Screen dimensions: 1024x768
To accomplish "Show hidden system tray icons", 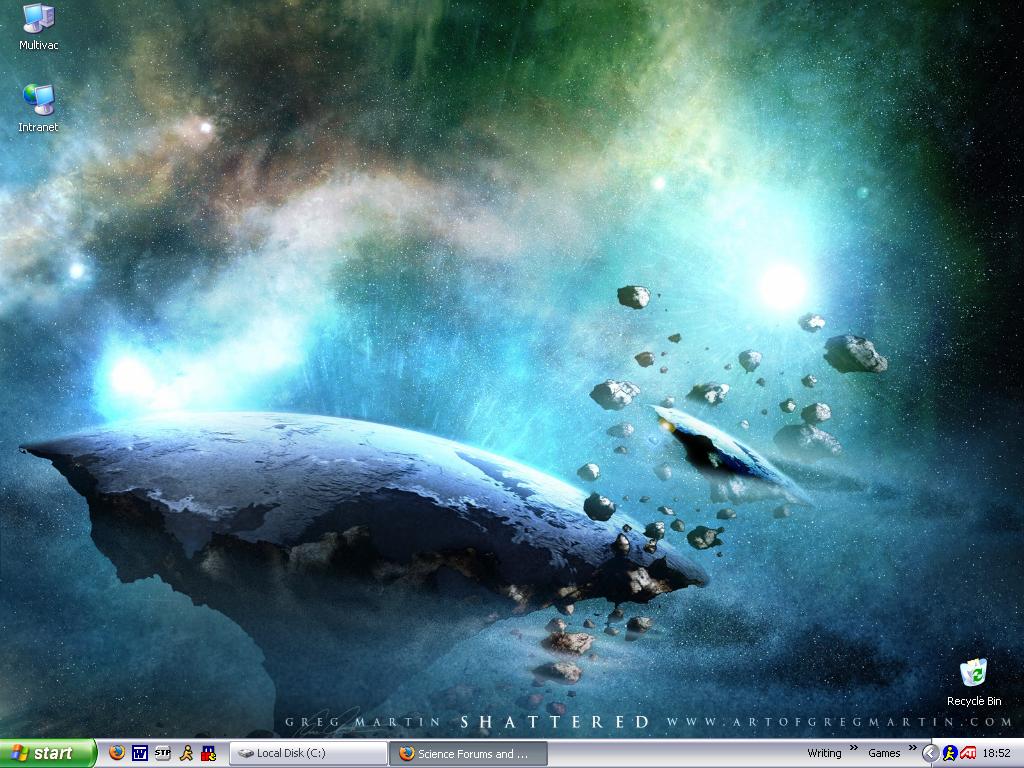I will click(930, 753).
